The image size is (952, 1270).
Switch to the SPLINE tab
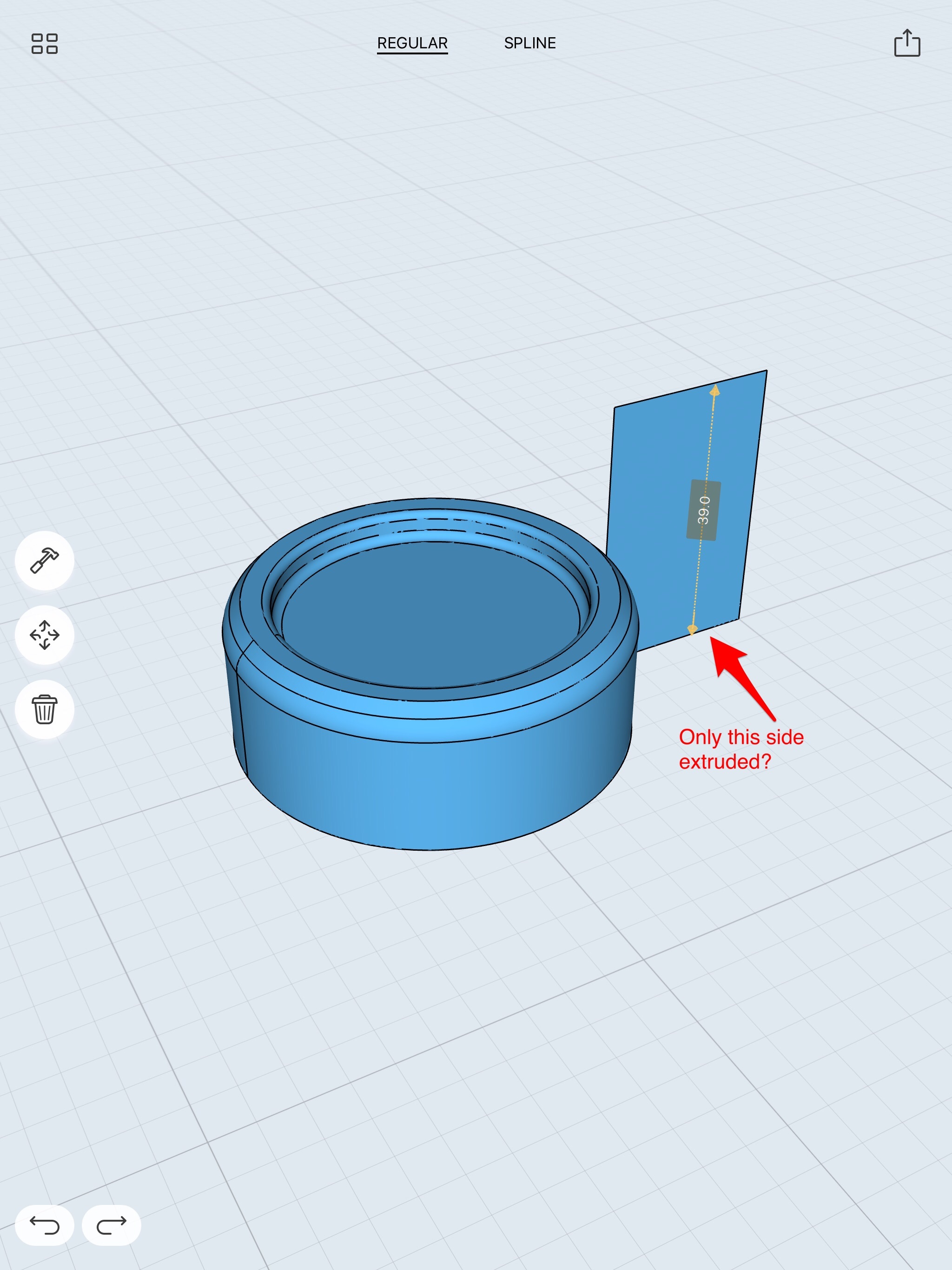[529, 43]
